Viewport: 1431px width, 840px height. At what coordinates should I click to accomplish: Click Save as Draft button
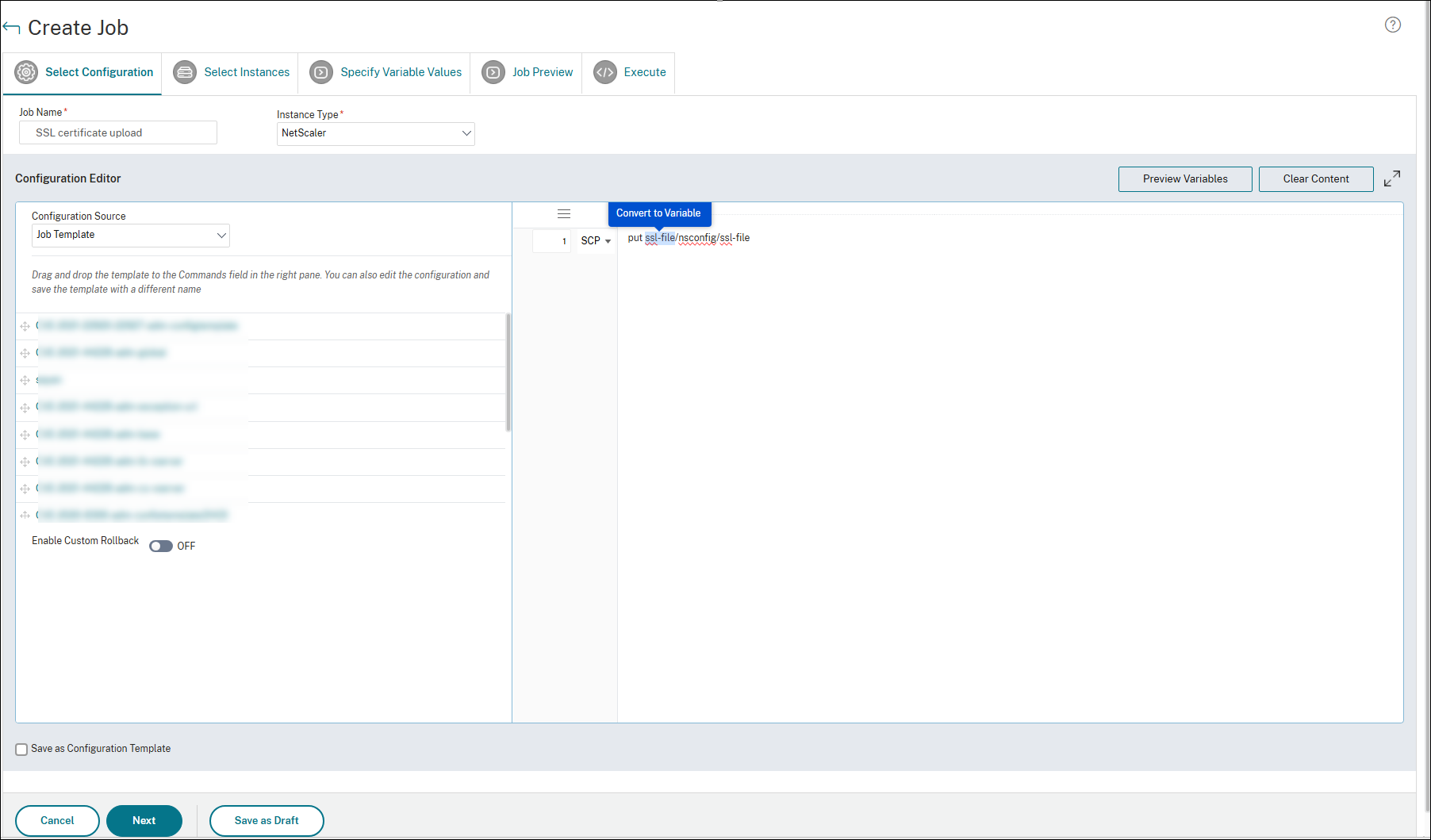[x=267, y=821]
